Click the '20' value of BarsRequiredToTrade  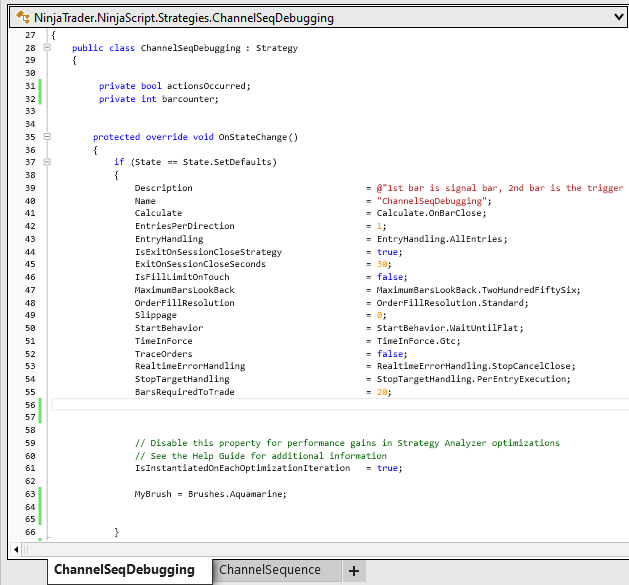click(x=382, y=392)
